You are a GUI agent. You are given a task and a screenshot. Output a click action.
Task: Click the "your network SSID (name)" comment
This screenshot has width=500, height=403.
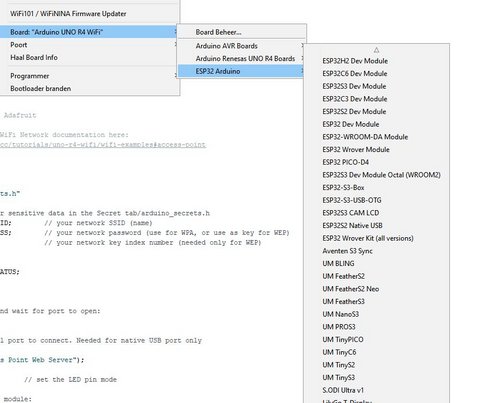(x=98, y=223)
